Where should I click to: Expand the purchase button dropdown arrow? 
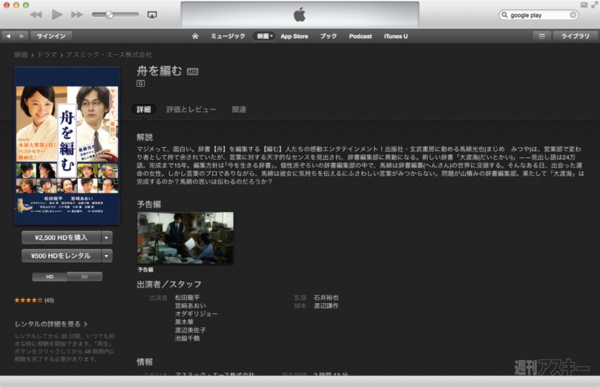[107, 238]
